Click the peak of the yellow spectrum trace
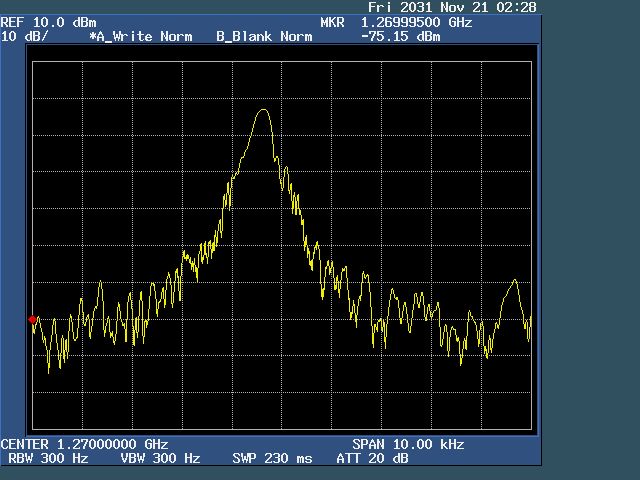Screen dimensions: 640x480 [263, 110]
